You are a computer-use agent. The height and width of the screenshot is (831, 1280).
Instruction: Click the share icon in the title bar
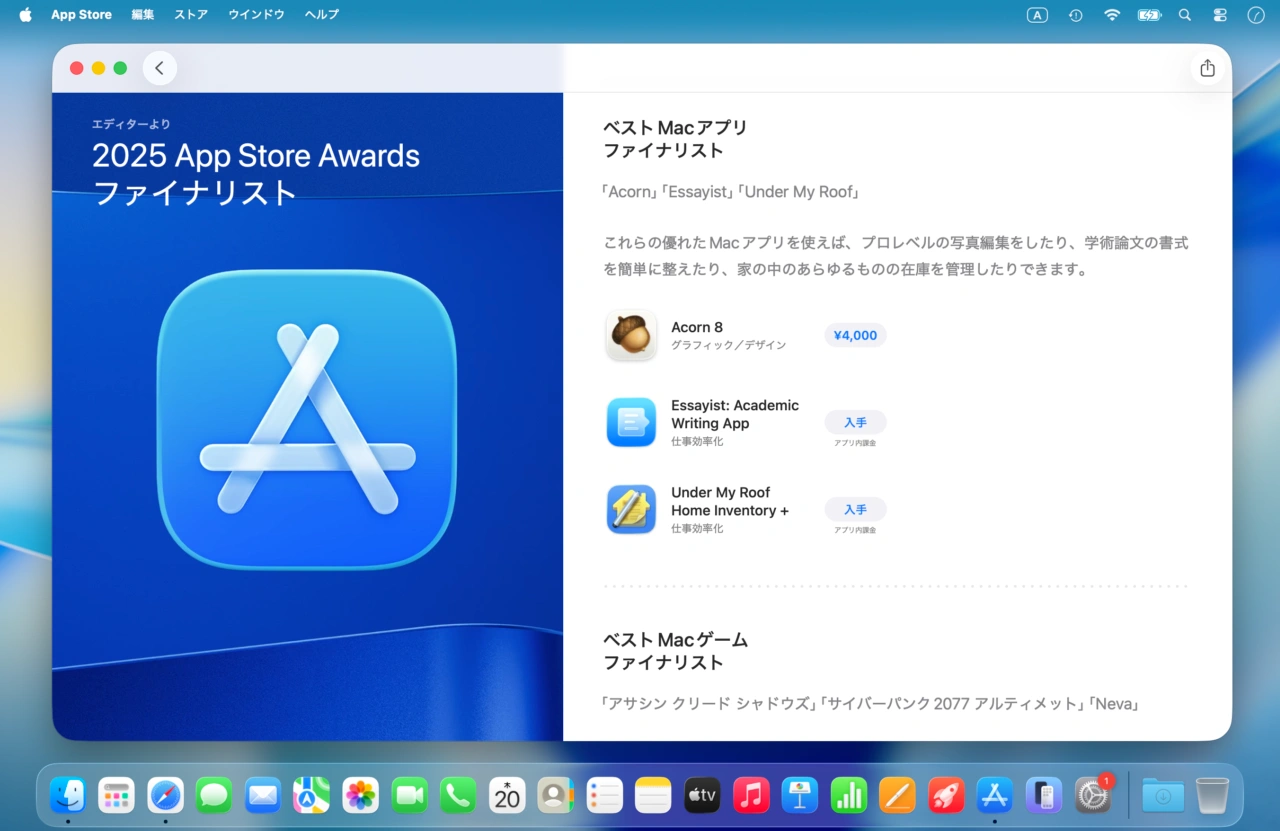[1207, 67]
